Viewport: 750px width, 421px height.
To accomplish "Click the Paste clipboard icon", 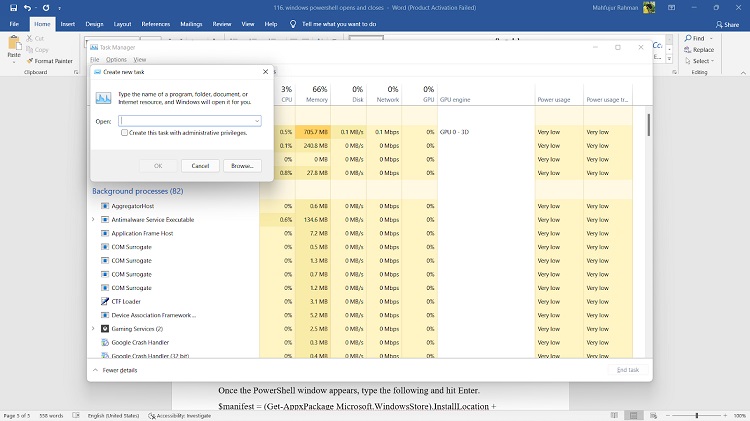I will tap(13, 44).
